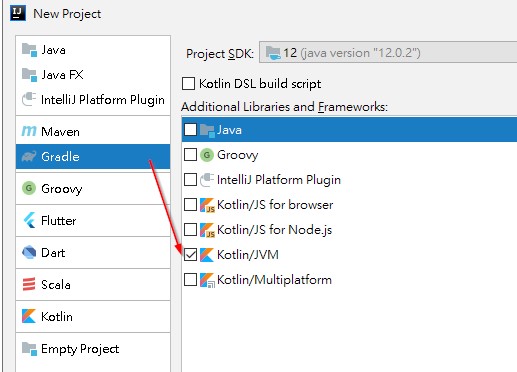Uncheck the Kotlin/JVM checkbox
The width and height of the screenshot is (517, 372).
pyautogui.click(x=190, y=255)
